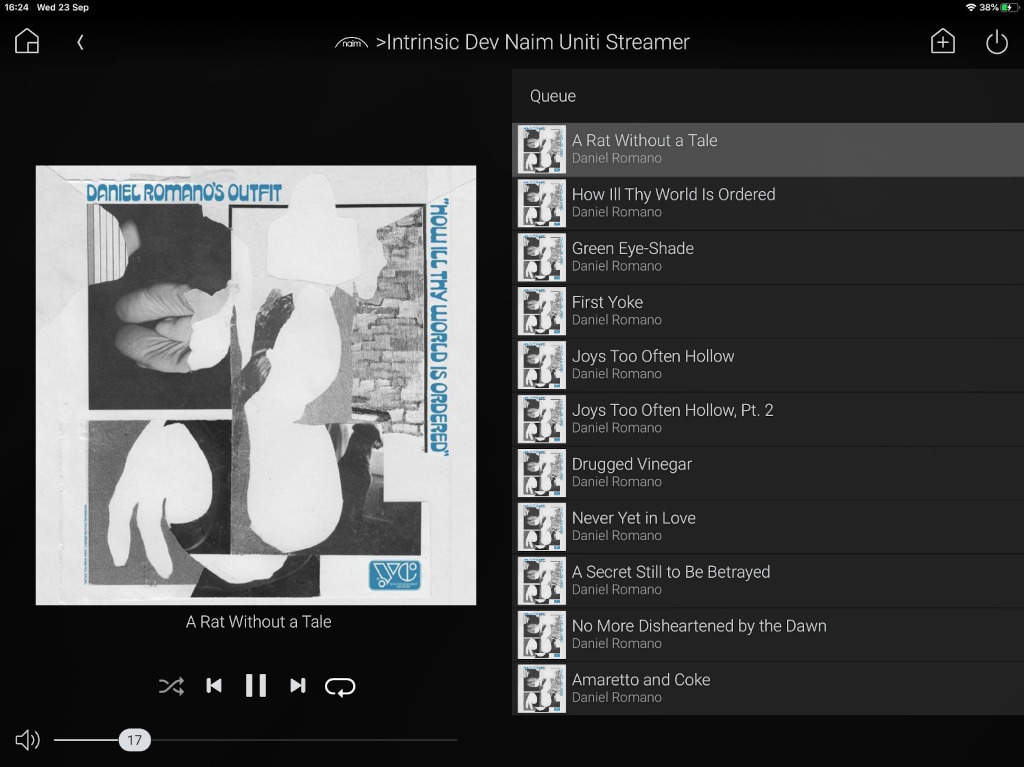Click the volume slider knob showing 17
1024x767 pixels.
coord(135,740)
